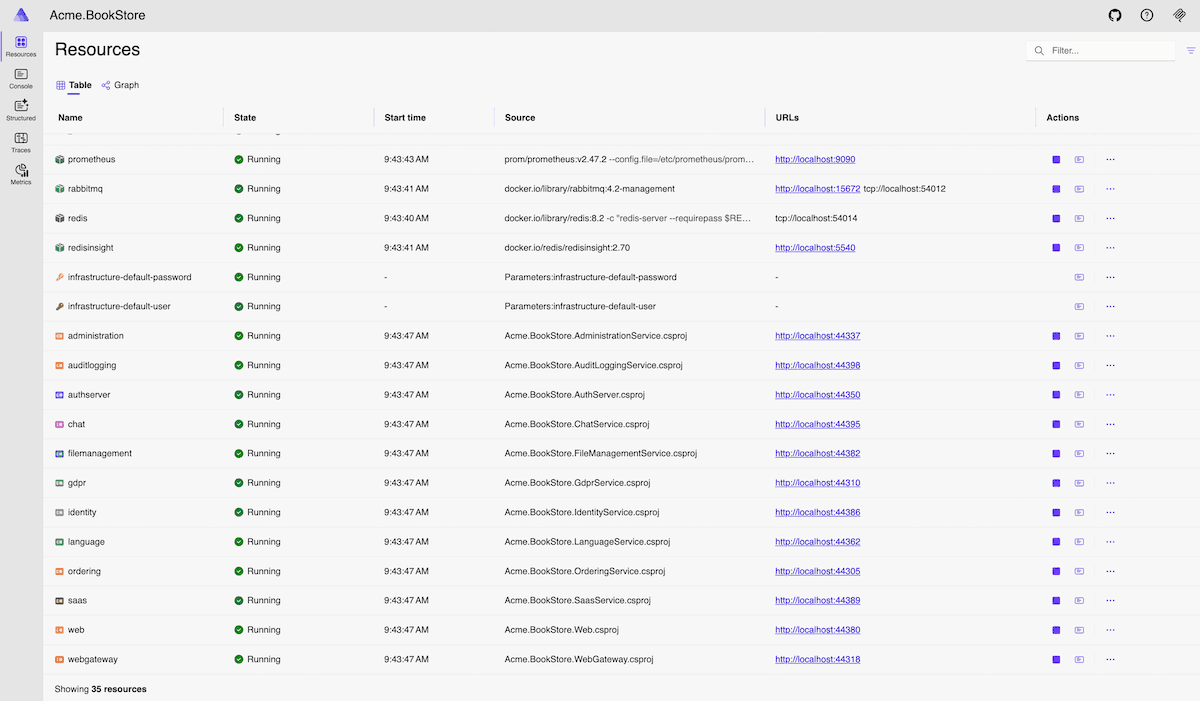The height and width of the screenshot is (701, 1200).
Task: View console logs for the prometheus resource
Action: point(1056,159)
